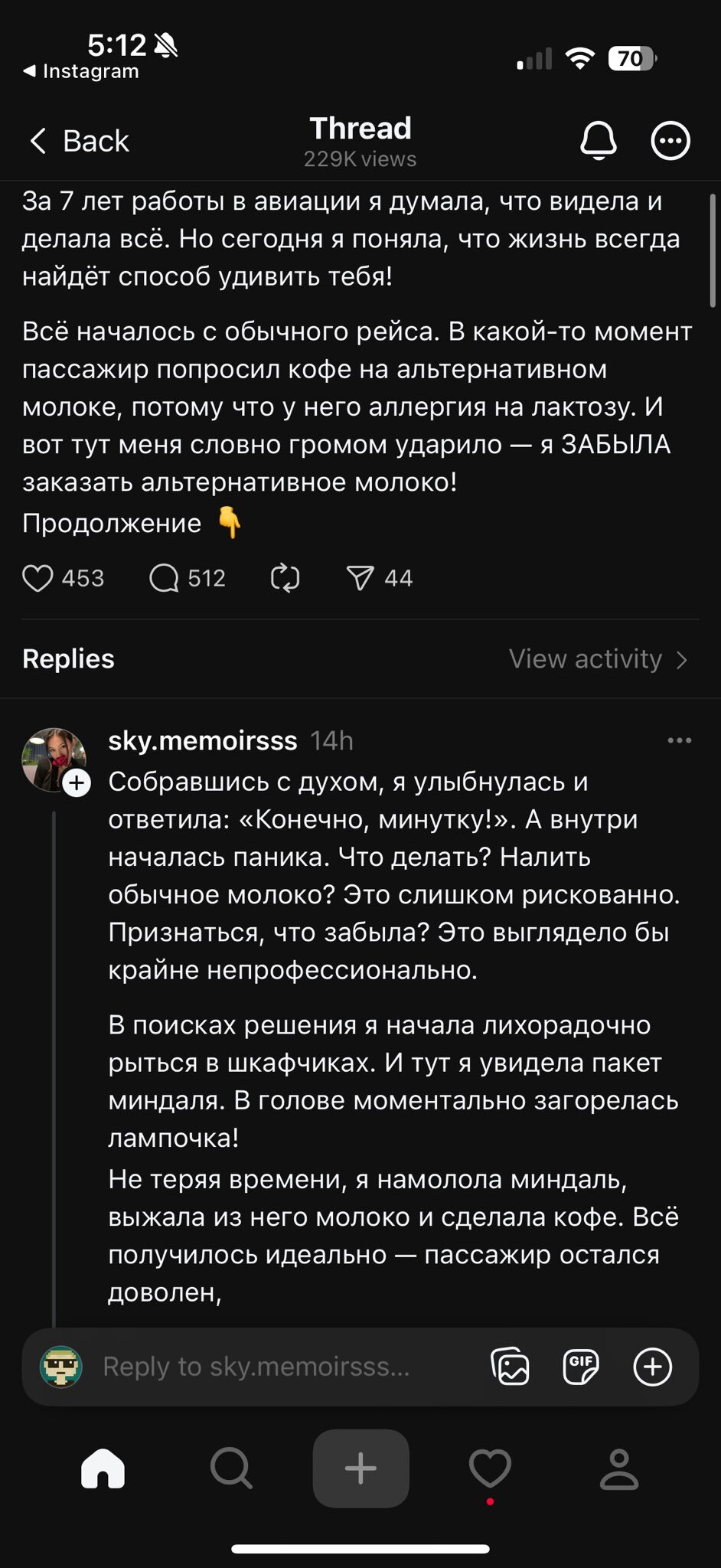Create a new thread with the plus button
Viewport: 721px width, 1568px height.
tap(360, 1468)
